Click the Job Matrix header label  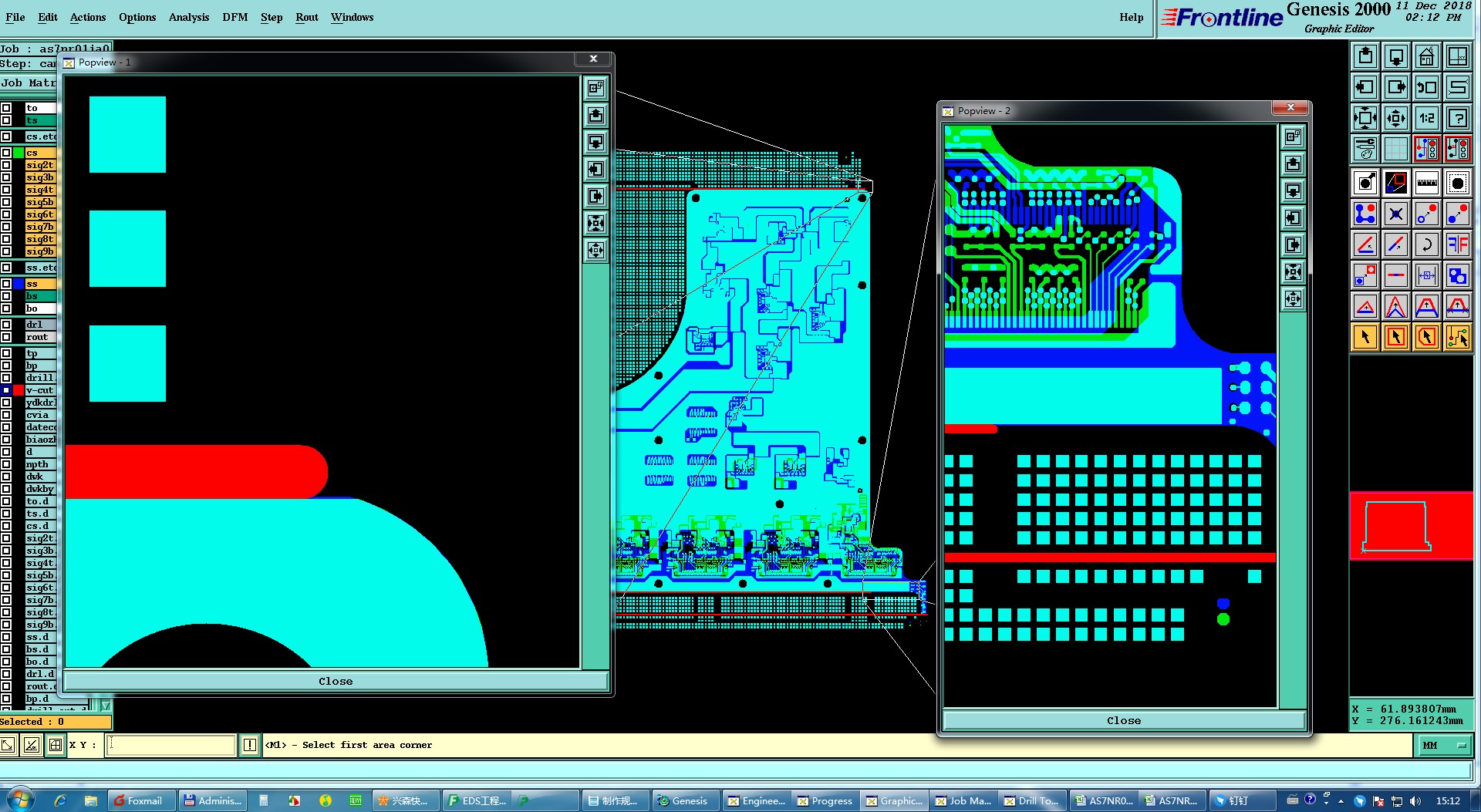pyautogui.click(x=29, y=83)
